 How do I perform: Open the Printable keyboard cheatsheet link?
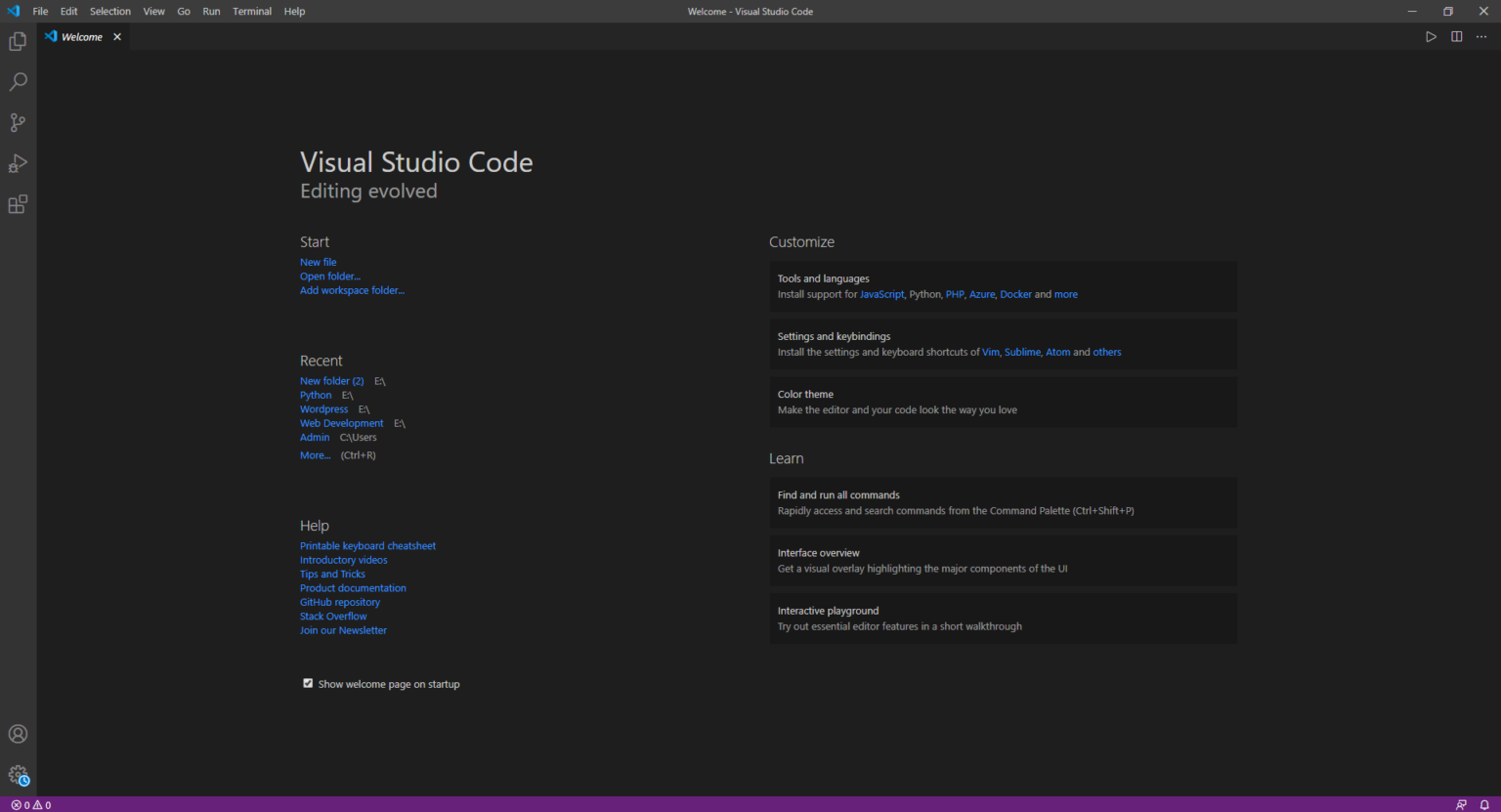[x=367, y=546]
